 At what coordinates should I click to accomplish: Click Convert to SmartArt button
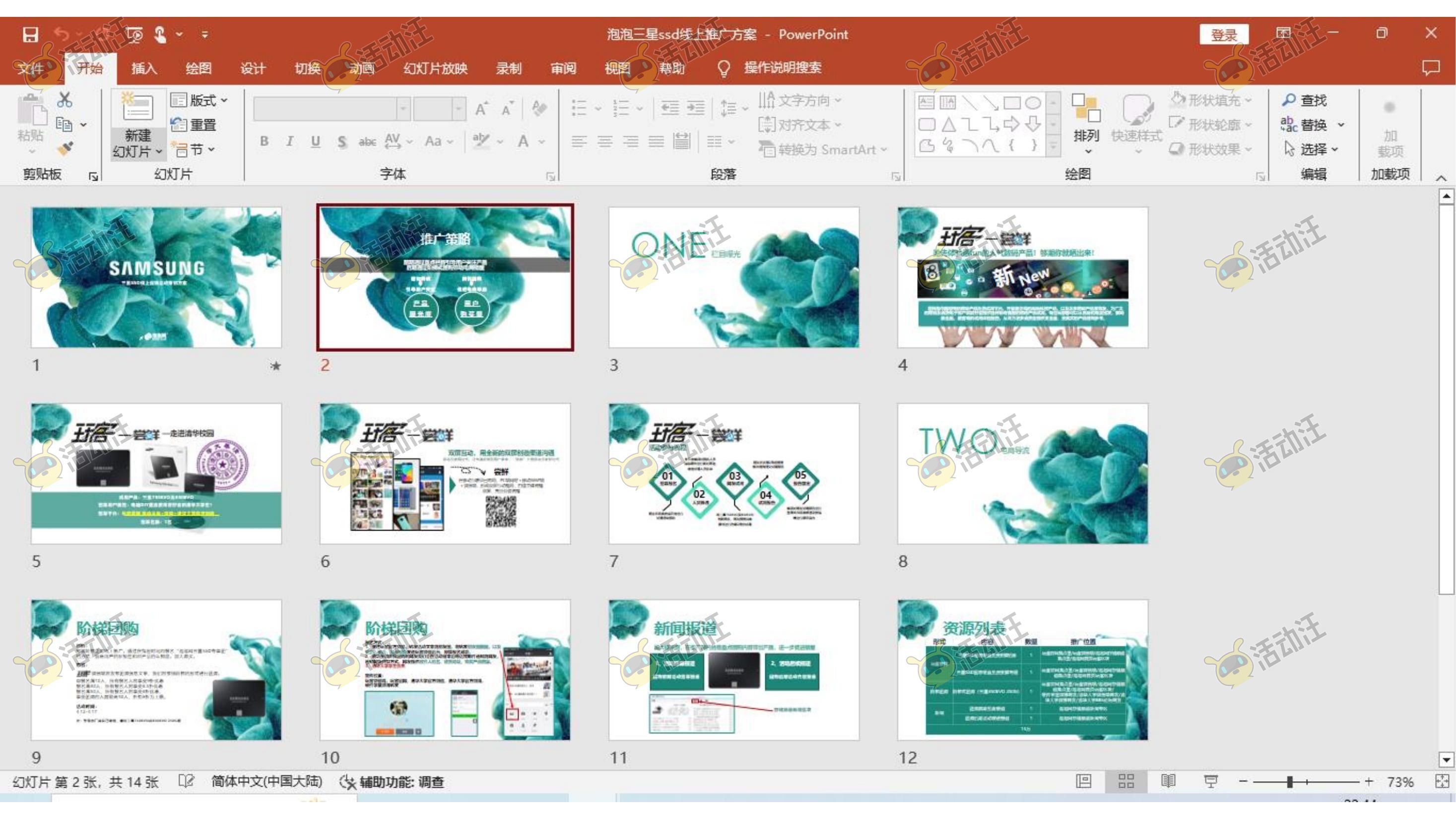coord(823,150)
